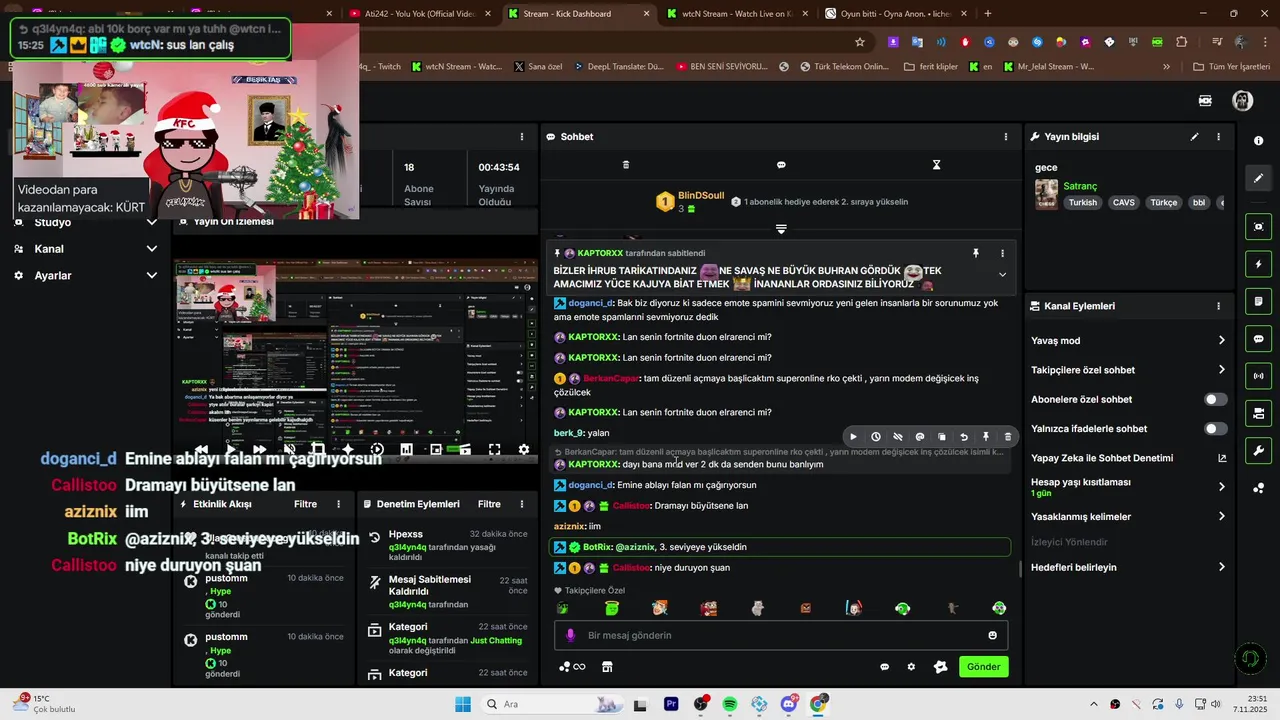Click the wrench icon in the right sidebar
Viewport: 1280px width, 720px height.
tap(1259, 451)
